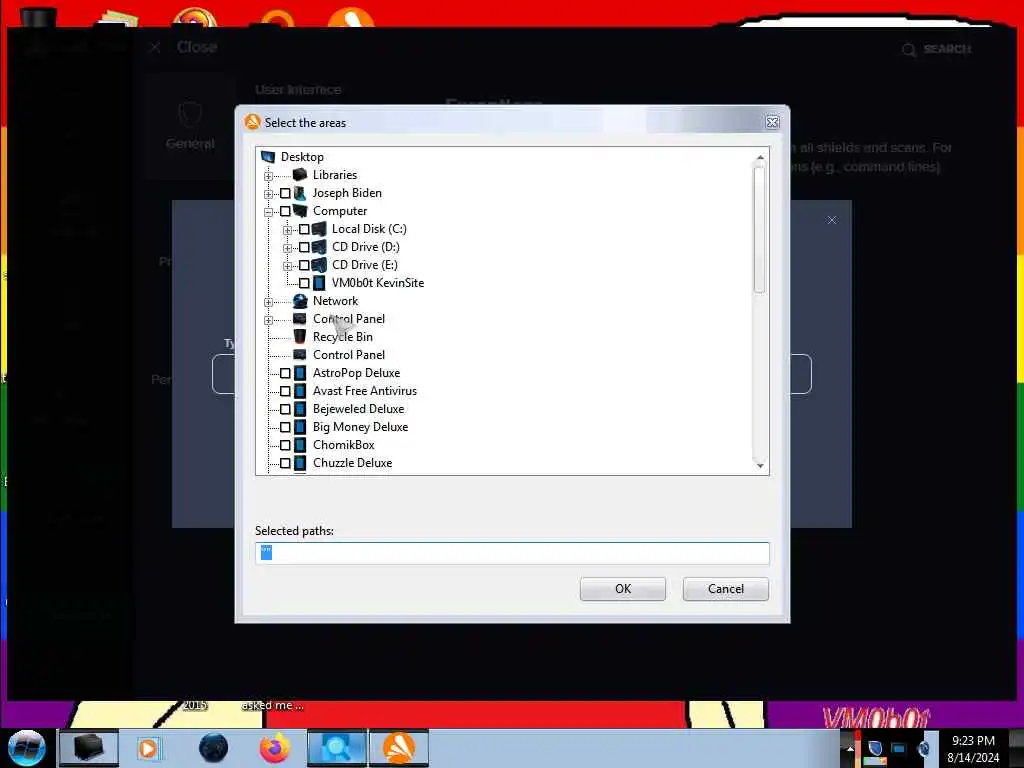Click the scroll down arrow of tree
Screen dimensions: 1024x768
pyautogui.click(x=760, y=465)
